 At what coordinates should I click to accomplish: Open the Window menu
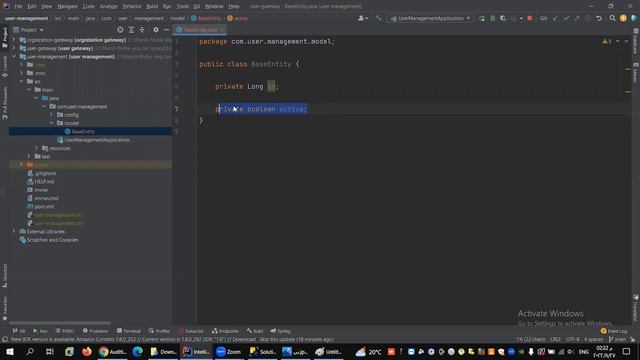[x=214, y=7]
